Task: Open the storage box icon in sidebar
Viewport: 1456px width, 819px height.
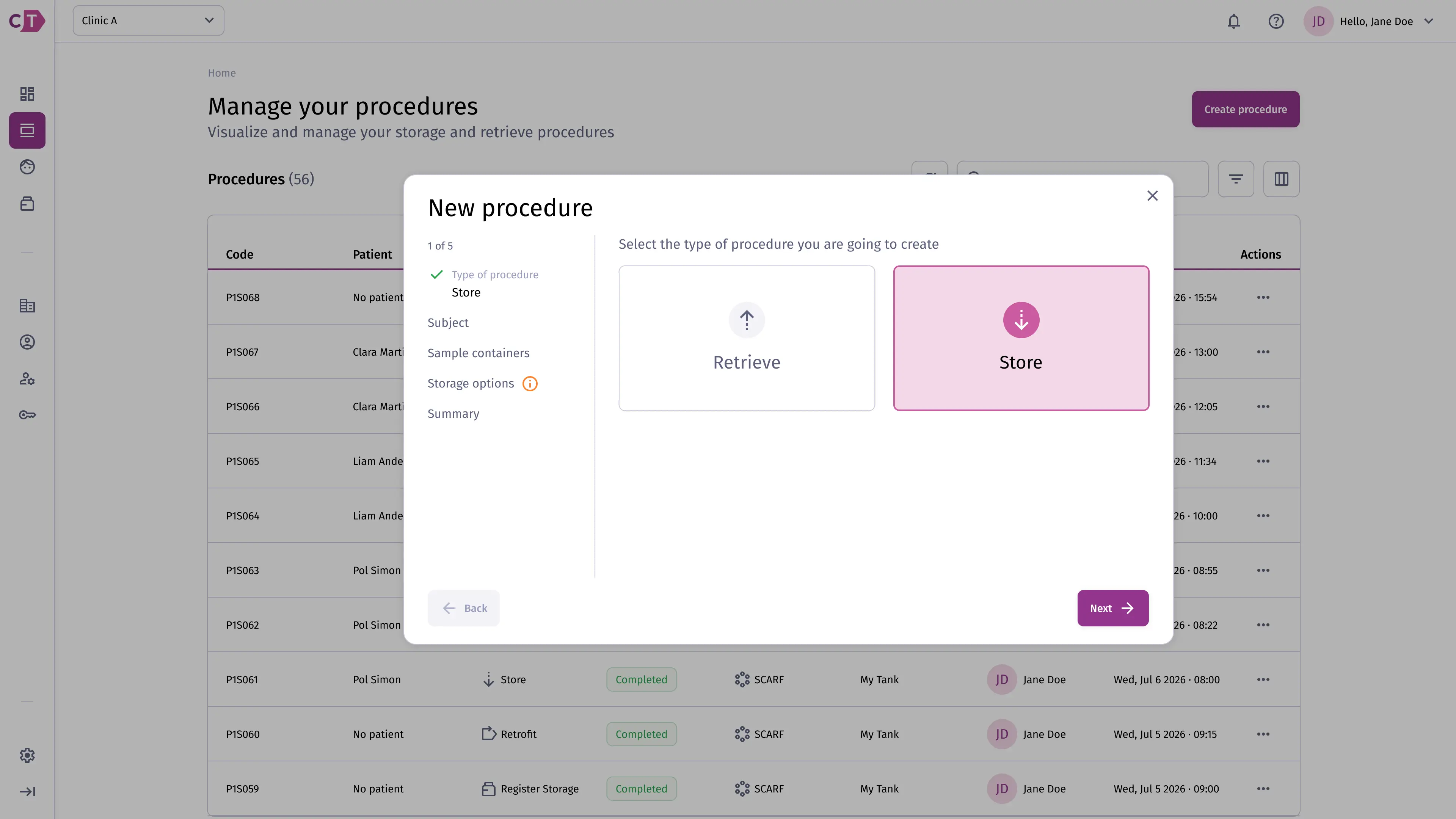Action: click(x=27, y=204)
